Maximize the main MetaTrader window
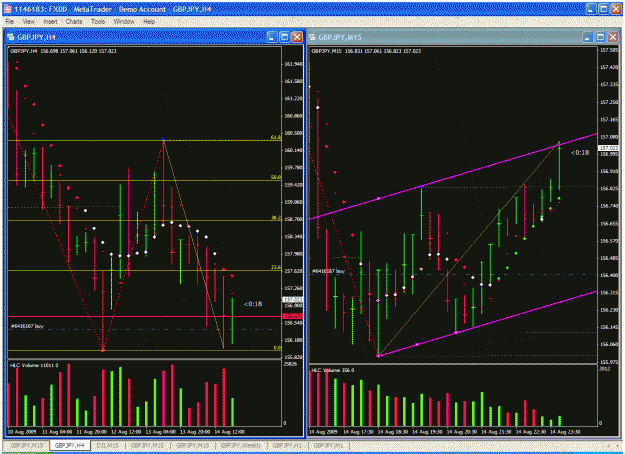625x454 pixels. pos(603,9)
